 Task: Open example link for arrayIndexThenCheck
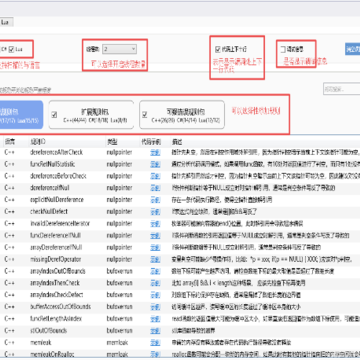(155, 283)
